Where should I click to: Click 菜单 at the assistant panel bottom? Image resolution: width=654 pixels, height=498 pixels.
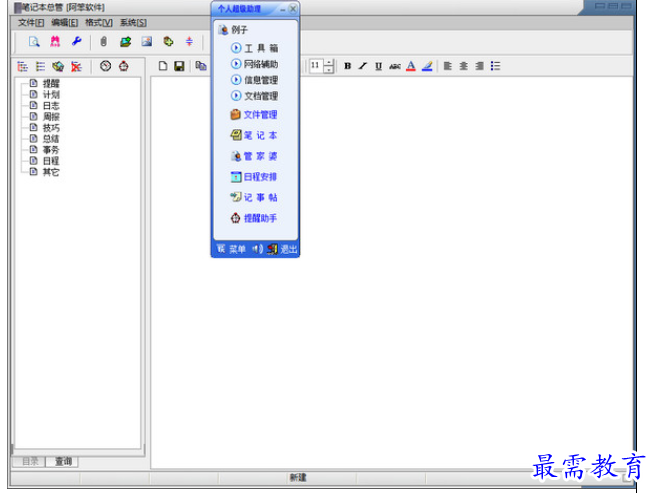(x=237, y=249)
